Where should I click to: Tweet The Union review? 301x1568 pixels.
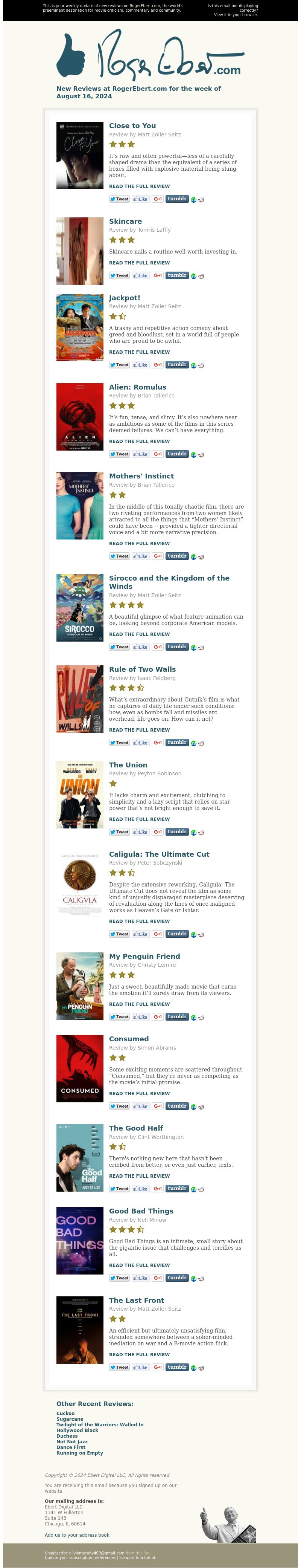pos(119,832)
